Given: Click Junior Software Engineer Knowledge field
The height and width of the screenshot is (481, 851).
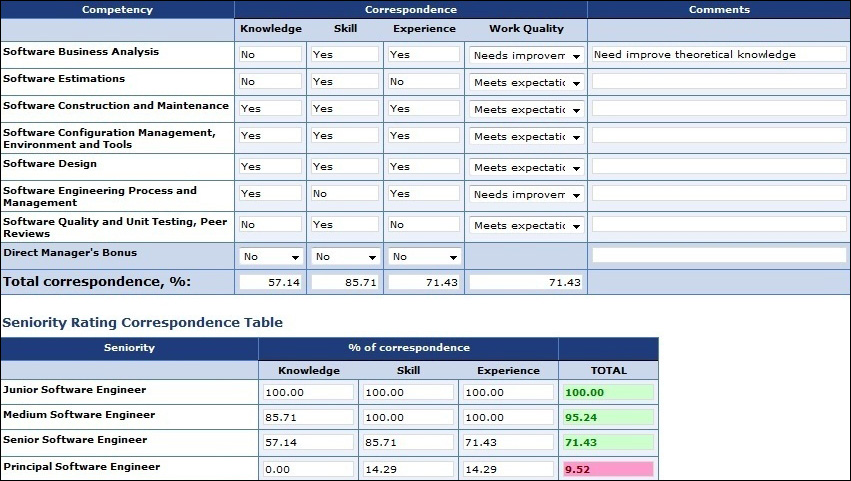Looking at the screenshot, I should pyautogui.click(x=308, y=392).
